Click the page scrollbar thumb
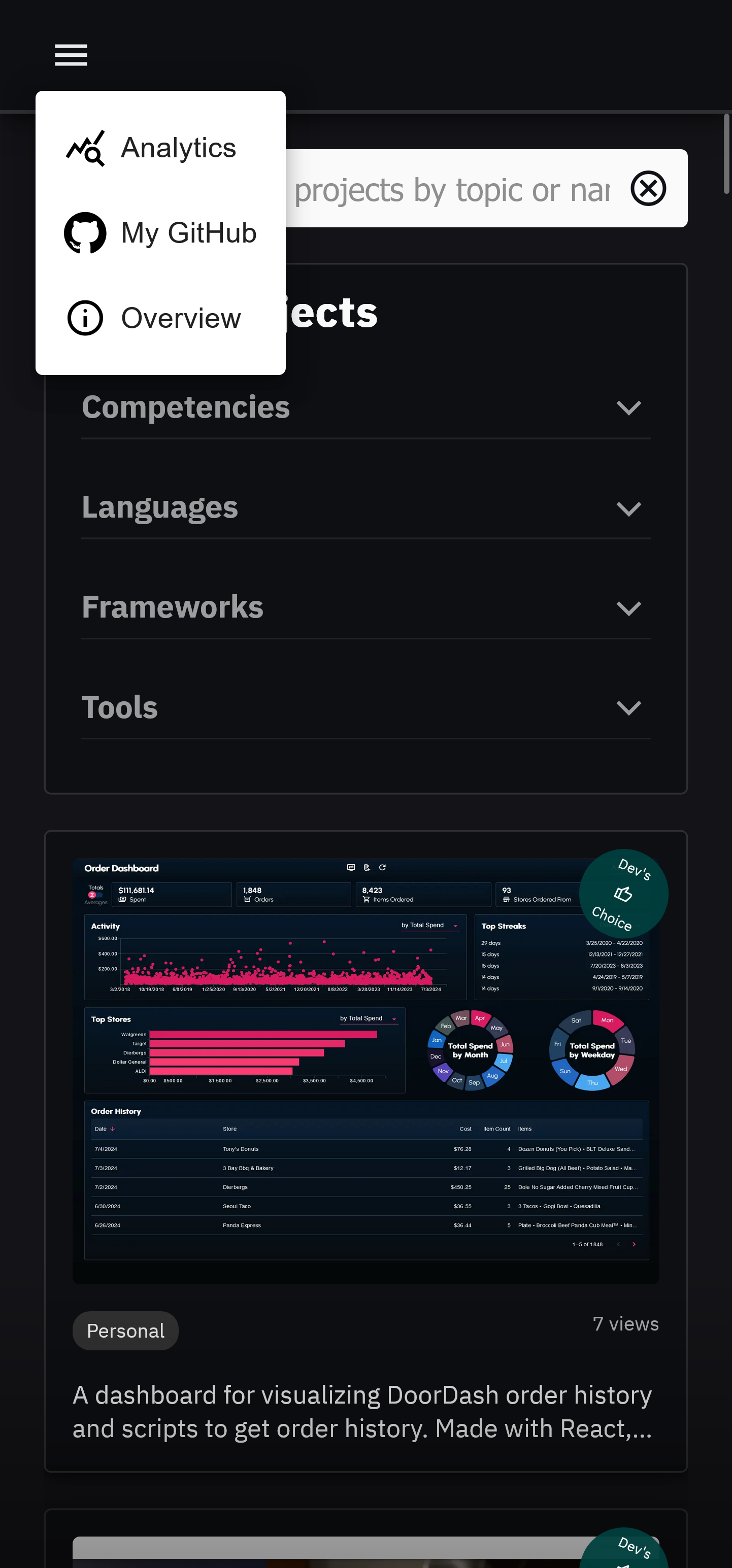The width and height of the screenshot is (732, 1568). tap(726, 153)
